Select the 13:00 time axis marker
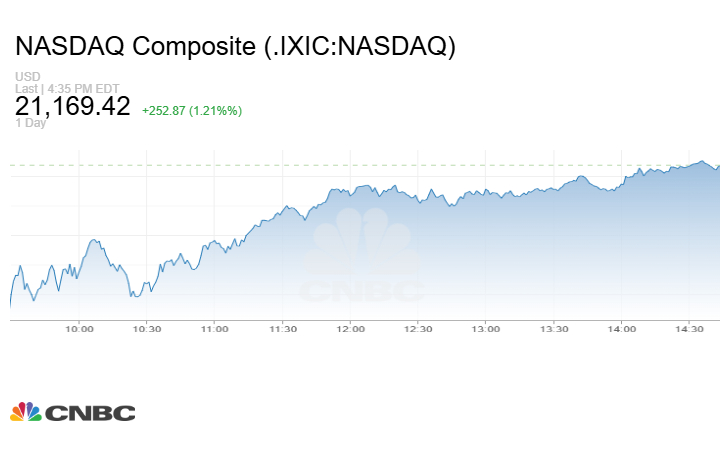Viewport: 720px width, 450px height. pos(486,329)
